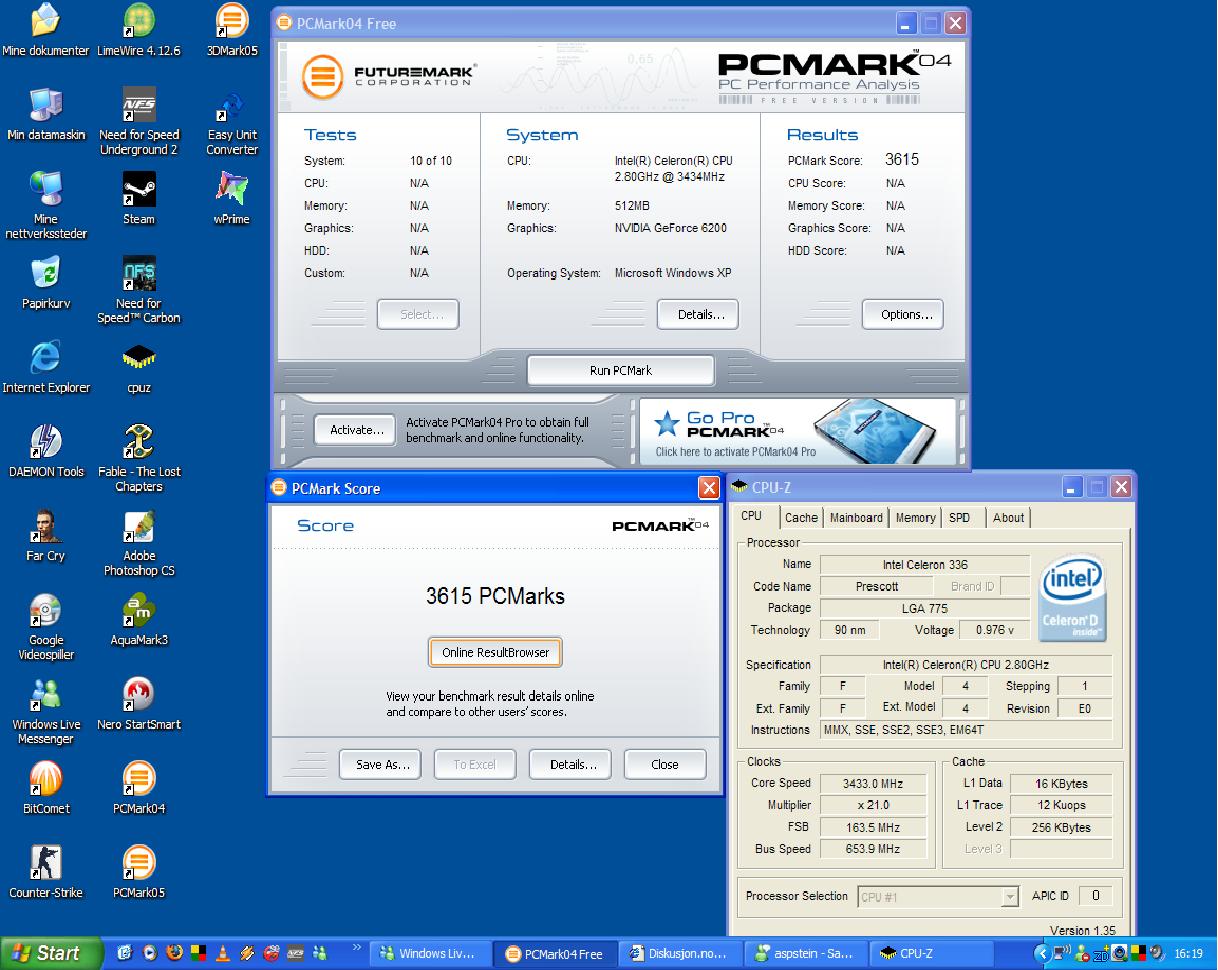The height and width of the screenshot is (970, 1218).
Task: Open Windows Live Messenger desktop icon
Action: 46,710
